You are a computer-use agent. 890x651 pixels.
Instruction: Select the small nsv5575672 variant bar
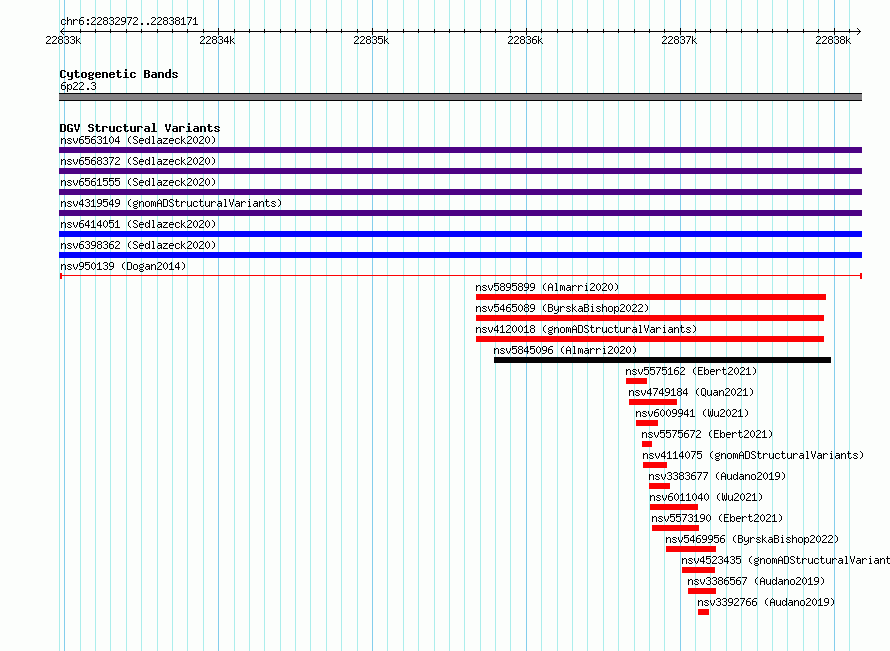pos(647,444)
